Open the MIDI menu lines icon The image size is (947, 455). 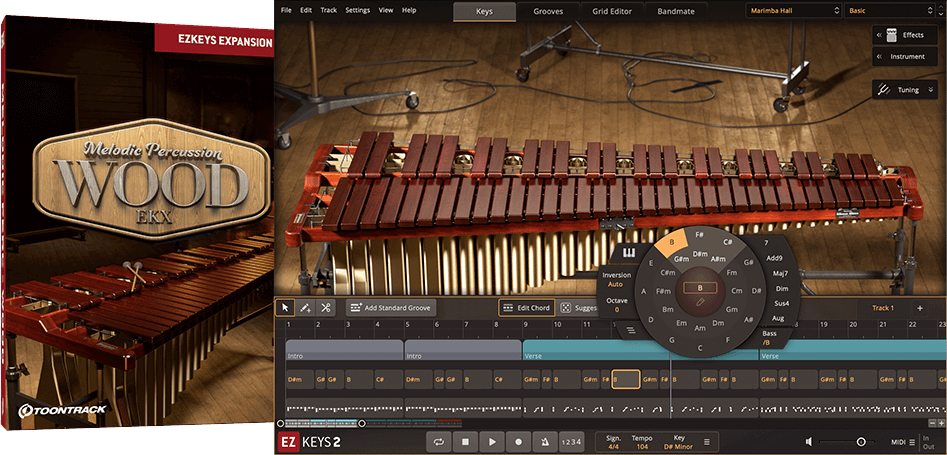[x=912, y=442]
